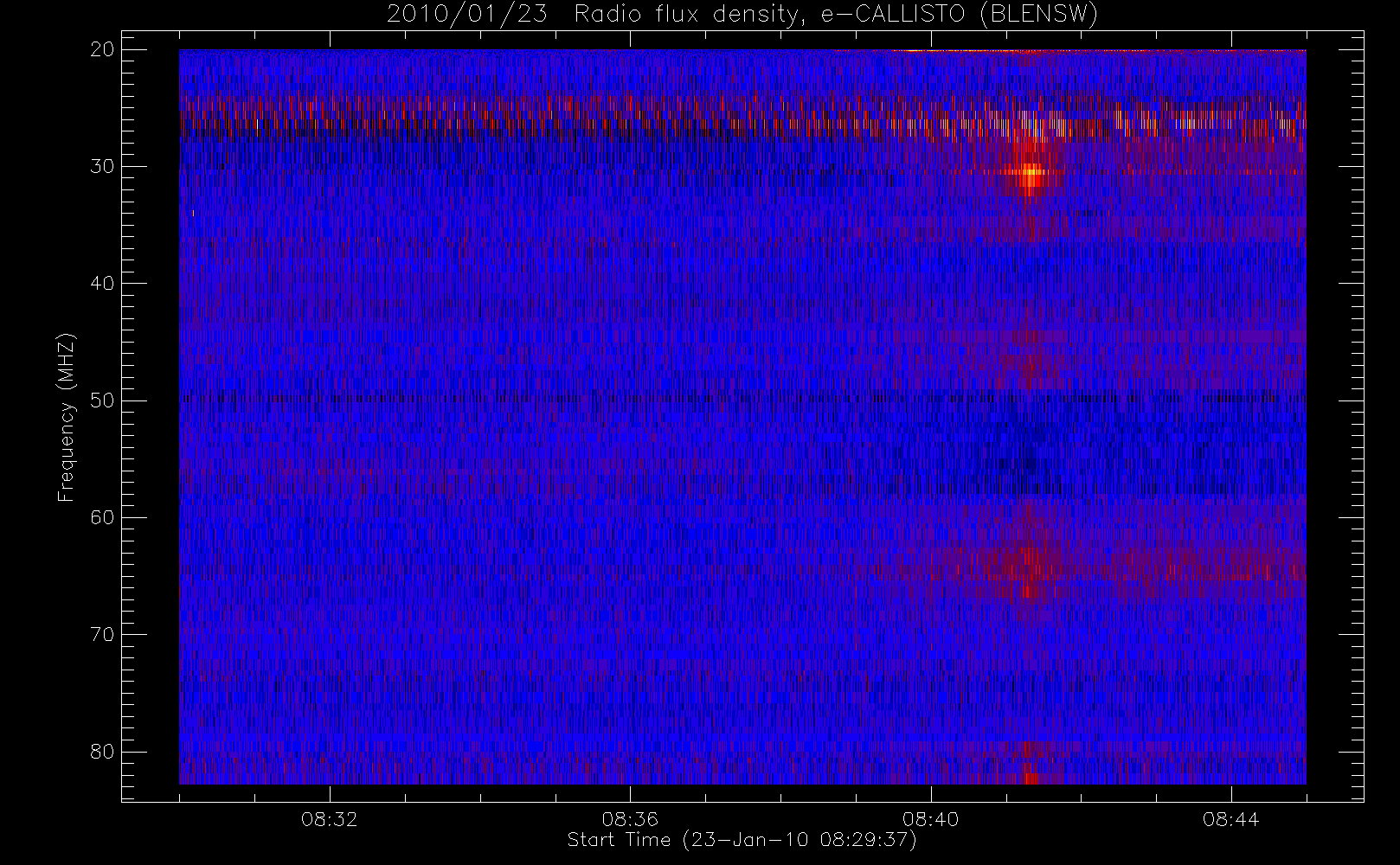Click the 60 frequency tick label
Image resolution: width=1400 pixels, height=865 pixels.
103,517
